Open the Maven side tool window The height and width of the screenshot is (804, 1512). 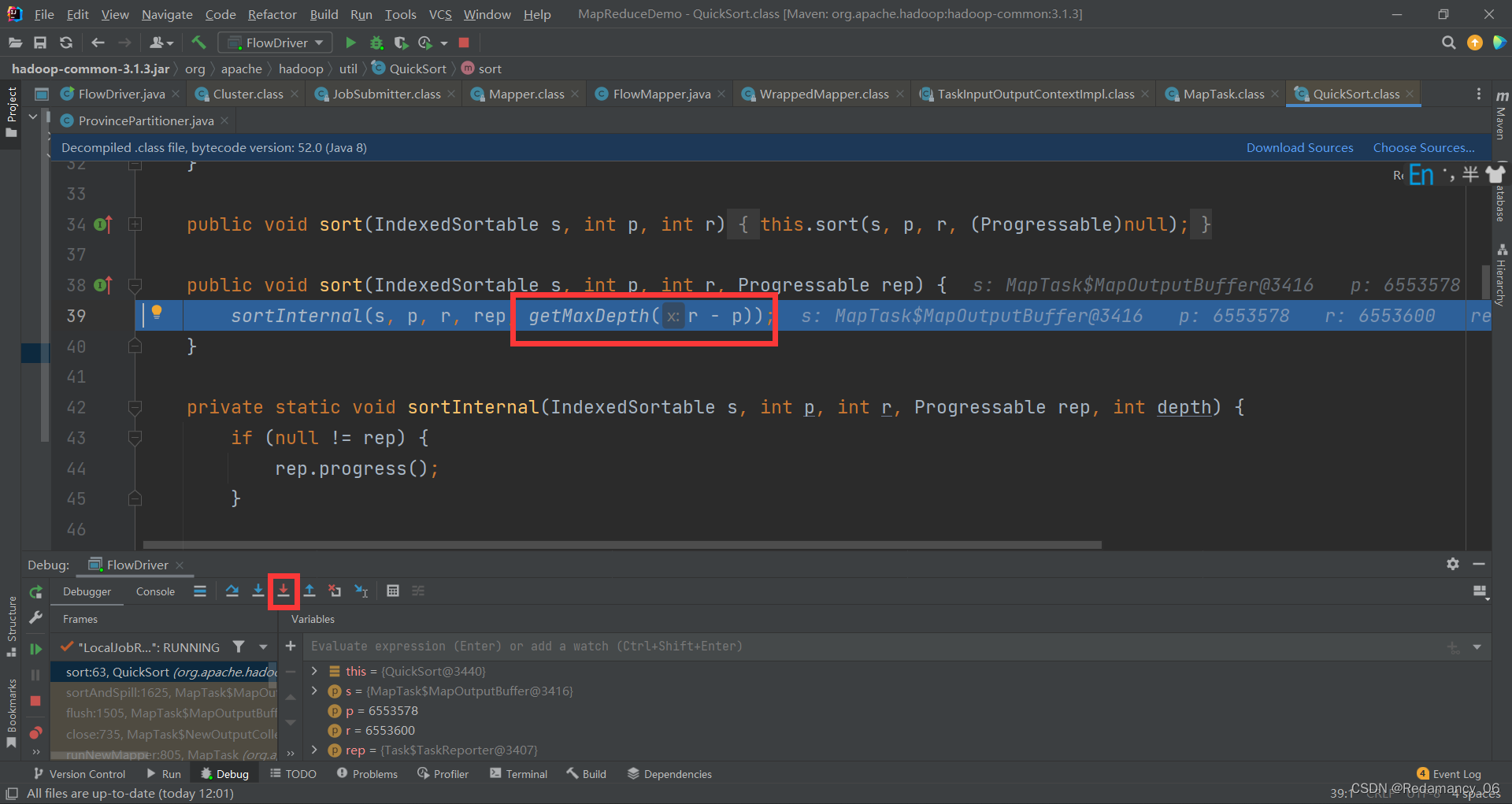(1502, 115)
